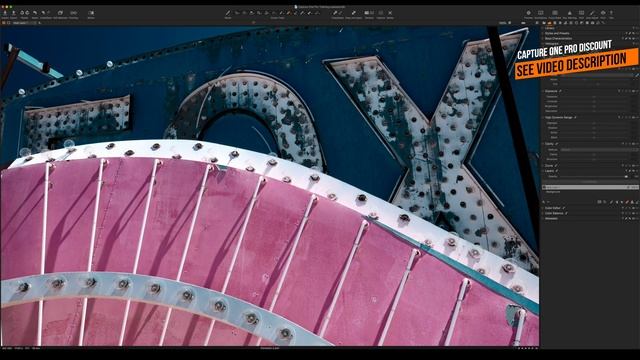Expand the Base Characteristics tool

[542, 38]
